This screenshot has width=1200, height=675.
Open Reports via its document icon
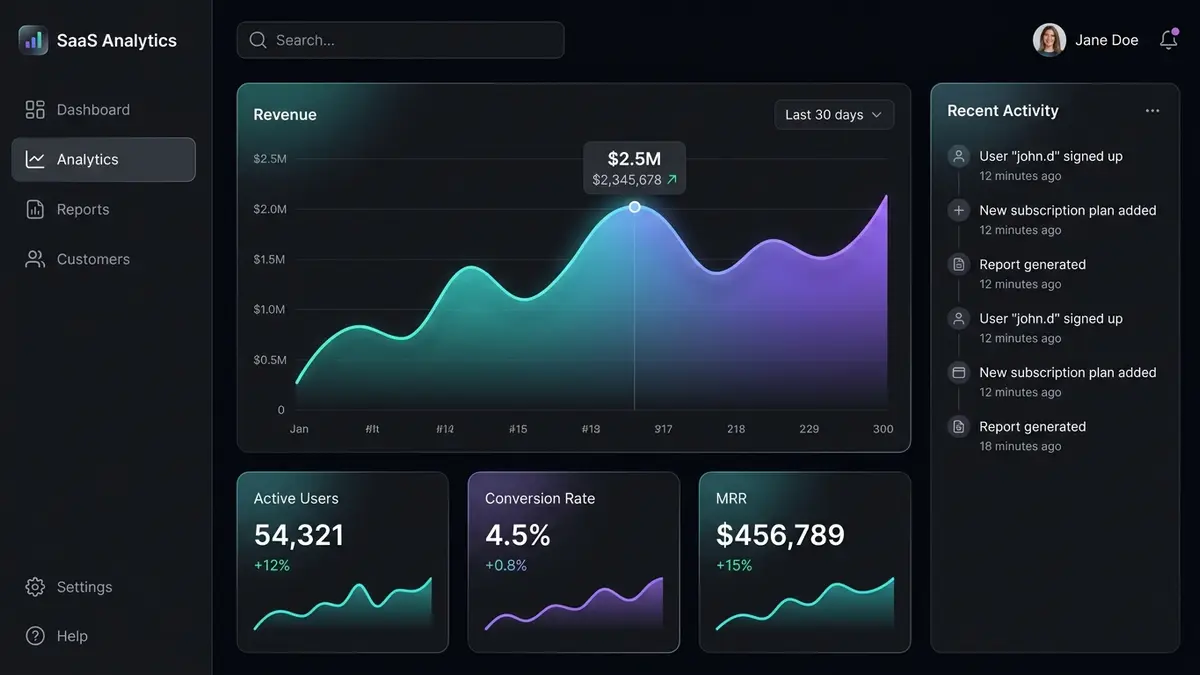pyautogui.click(x=34, y=209)
